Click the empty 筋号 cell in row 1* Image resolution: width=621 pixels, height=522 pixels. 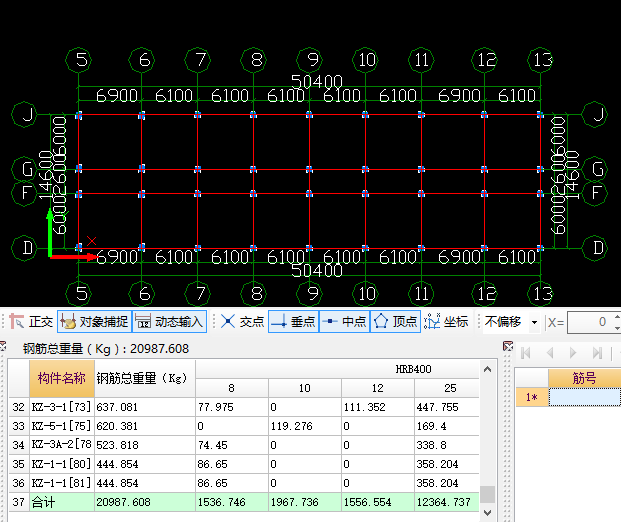click(584, 397)
